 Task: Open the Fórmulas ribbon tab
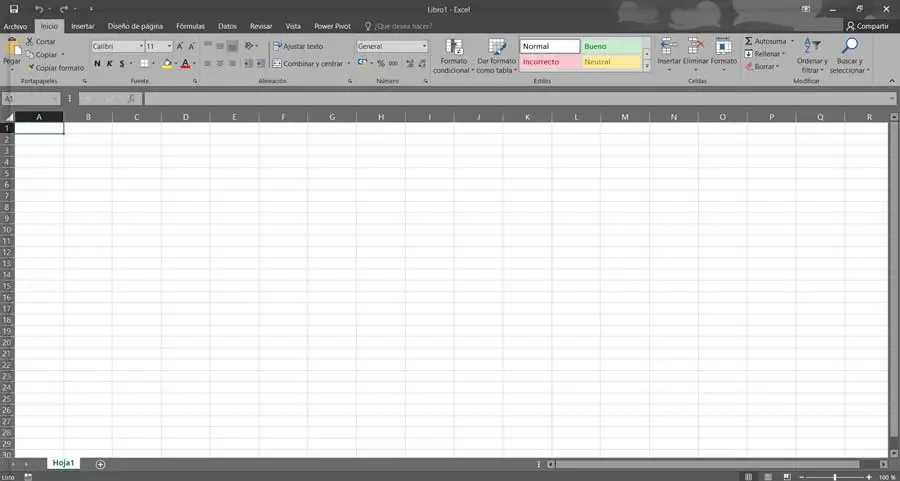point(190,26)
